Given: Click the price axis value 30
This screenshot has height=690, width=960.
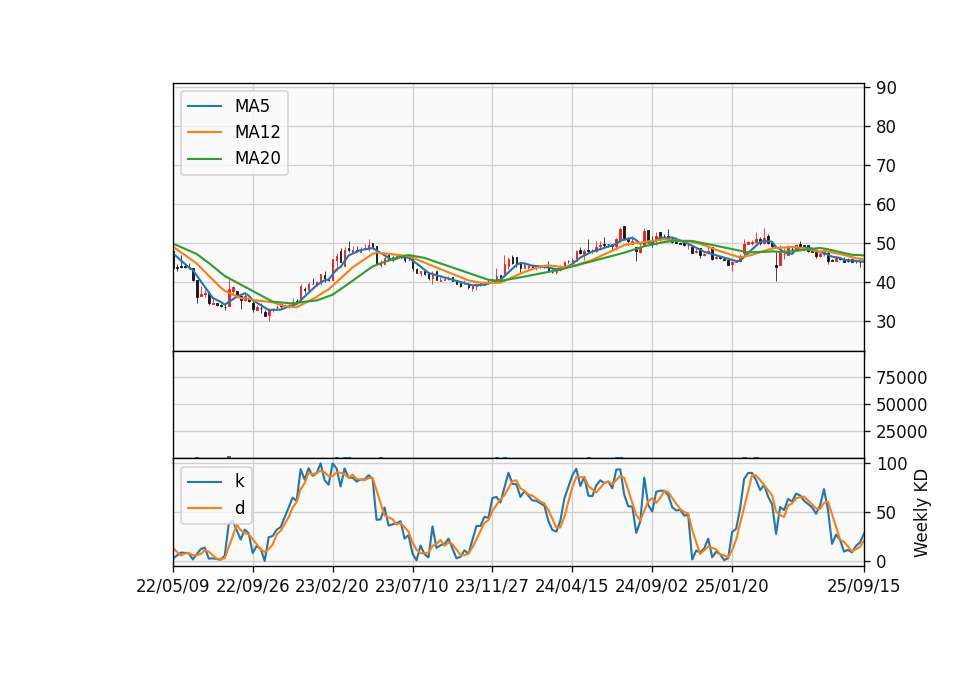Looking at the screenshot, I should (x=886, y=321).
